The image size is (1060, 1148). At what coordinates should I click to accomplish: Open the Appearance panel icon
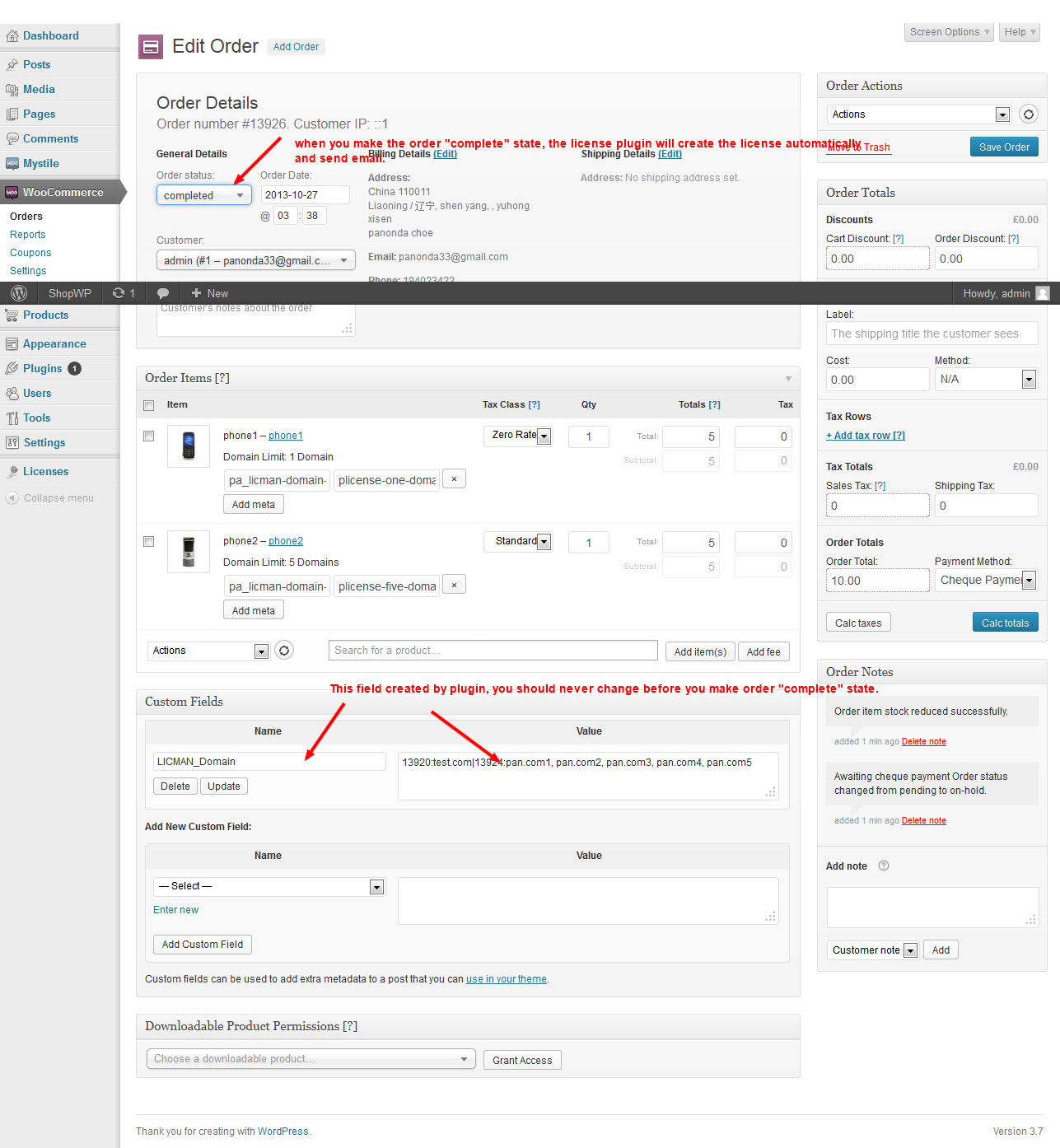(x=12, y=343)
